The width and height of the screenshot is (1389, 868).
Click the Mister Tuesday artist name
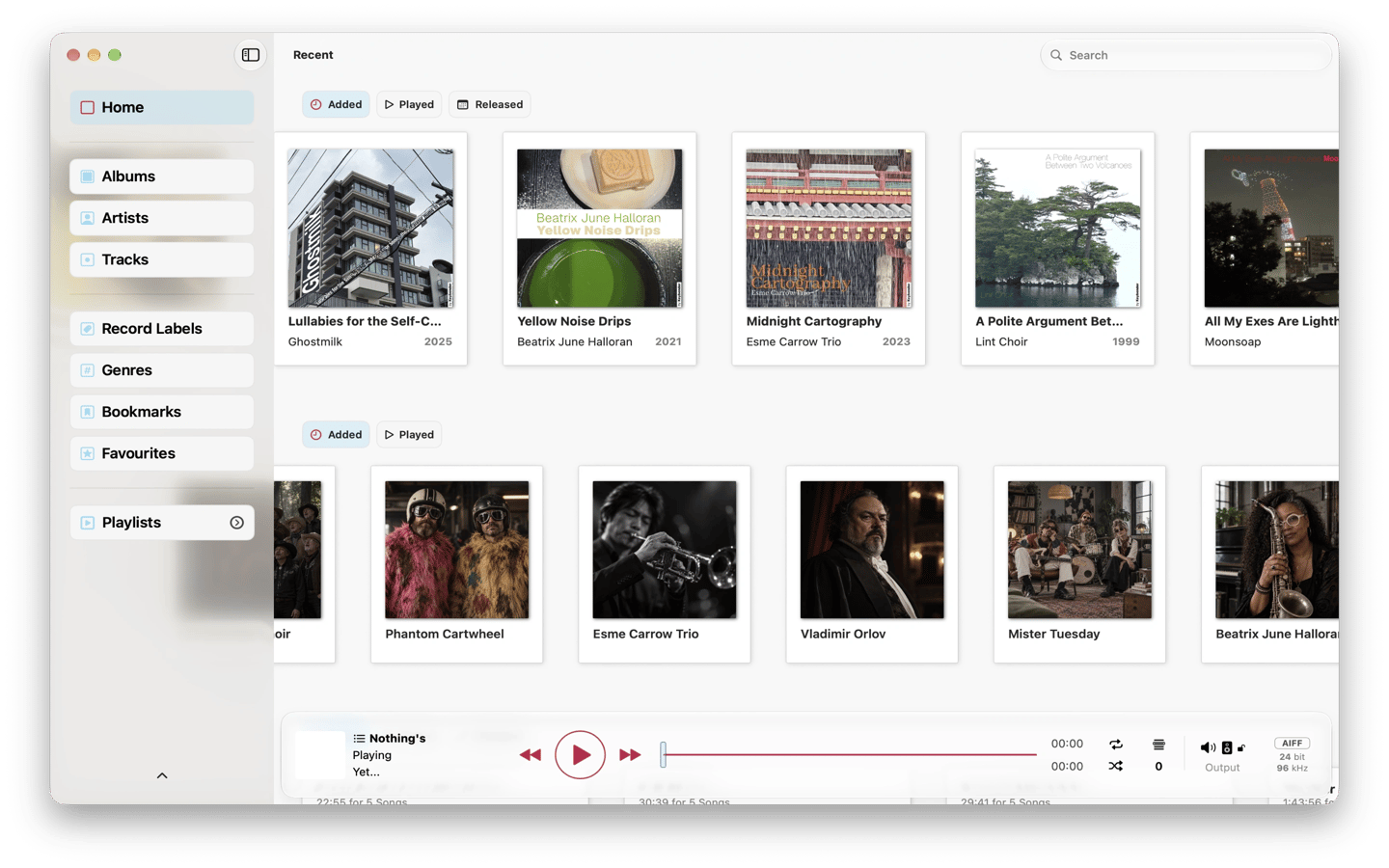pyautogui.click(x=1053, y=634)
